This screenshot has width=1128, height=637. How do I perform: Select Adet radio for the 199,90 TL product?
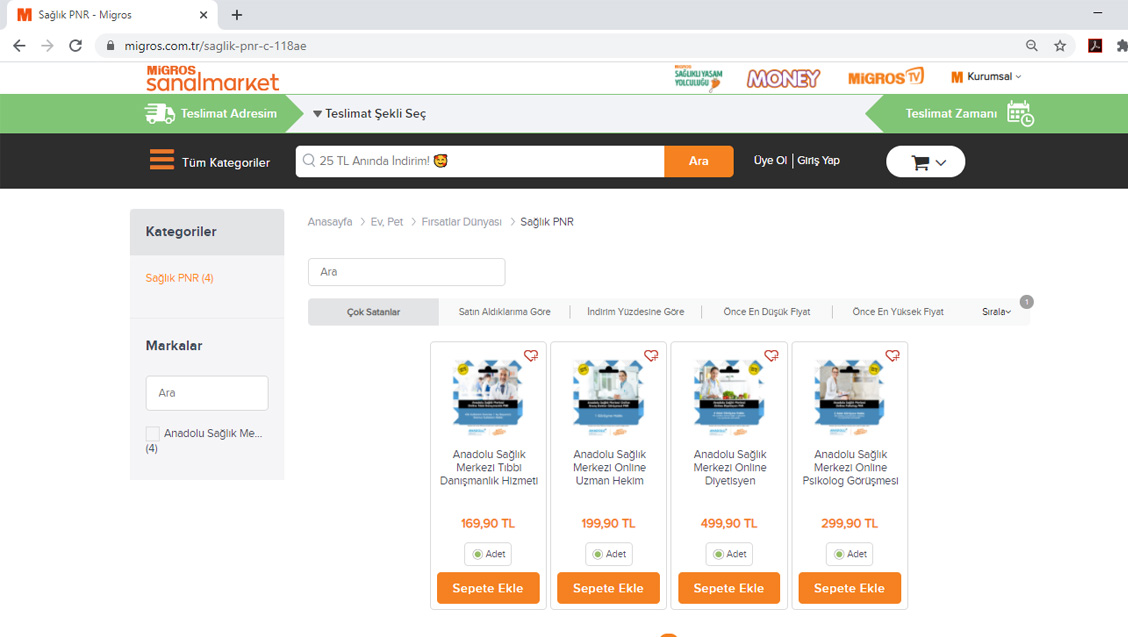[x=598, y=554]
